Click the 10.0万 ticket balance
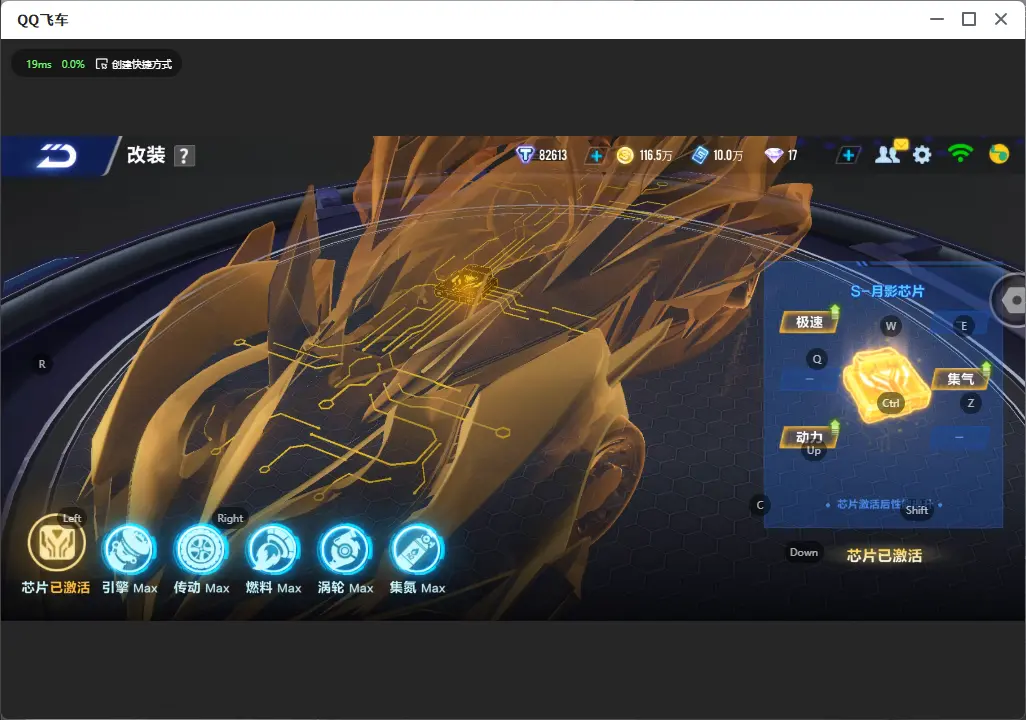 tap(728, 155)
